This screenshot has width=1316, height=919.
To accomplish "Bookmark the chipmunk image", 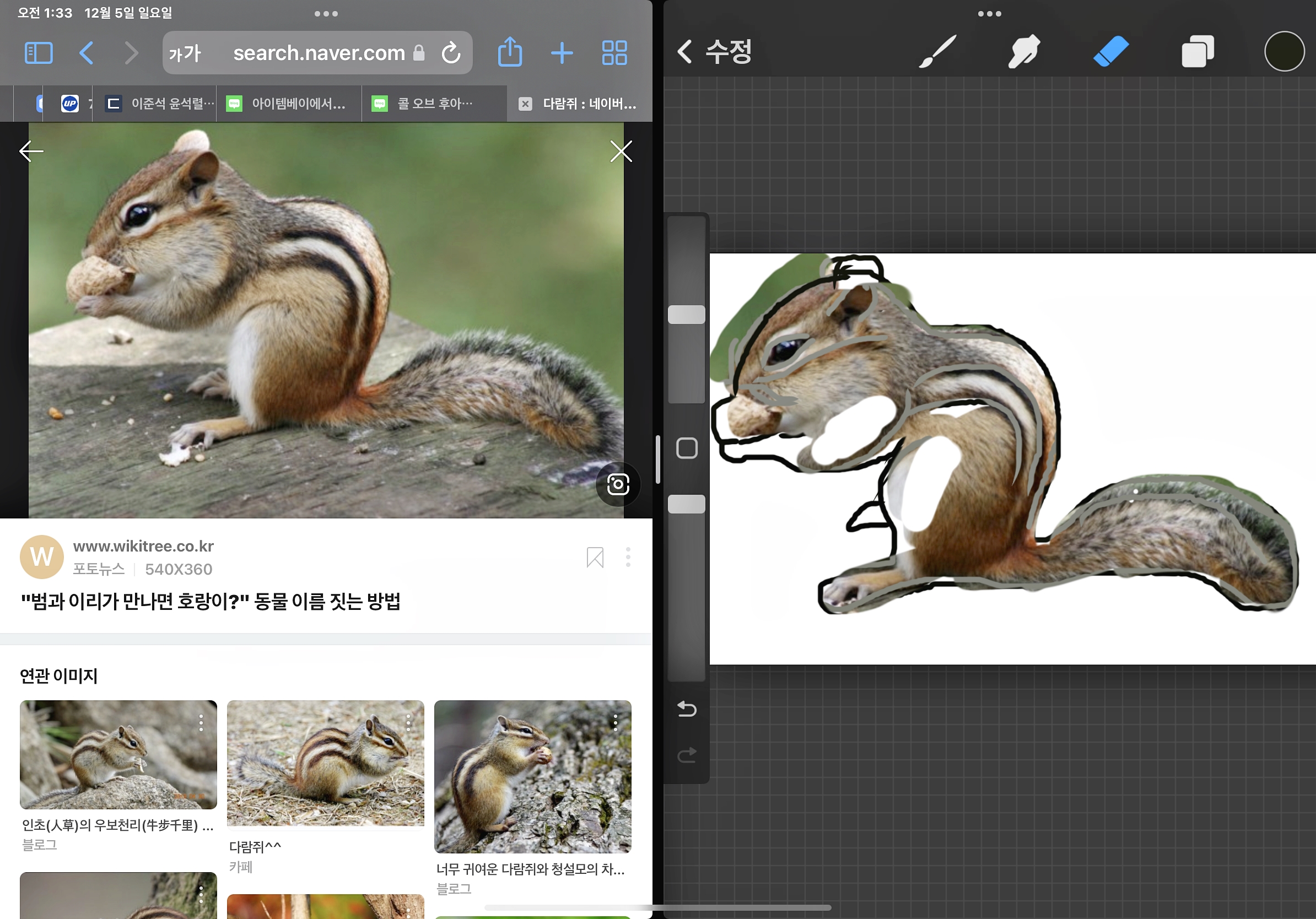I will (x=595, y=557).
